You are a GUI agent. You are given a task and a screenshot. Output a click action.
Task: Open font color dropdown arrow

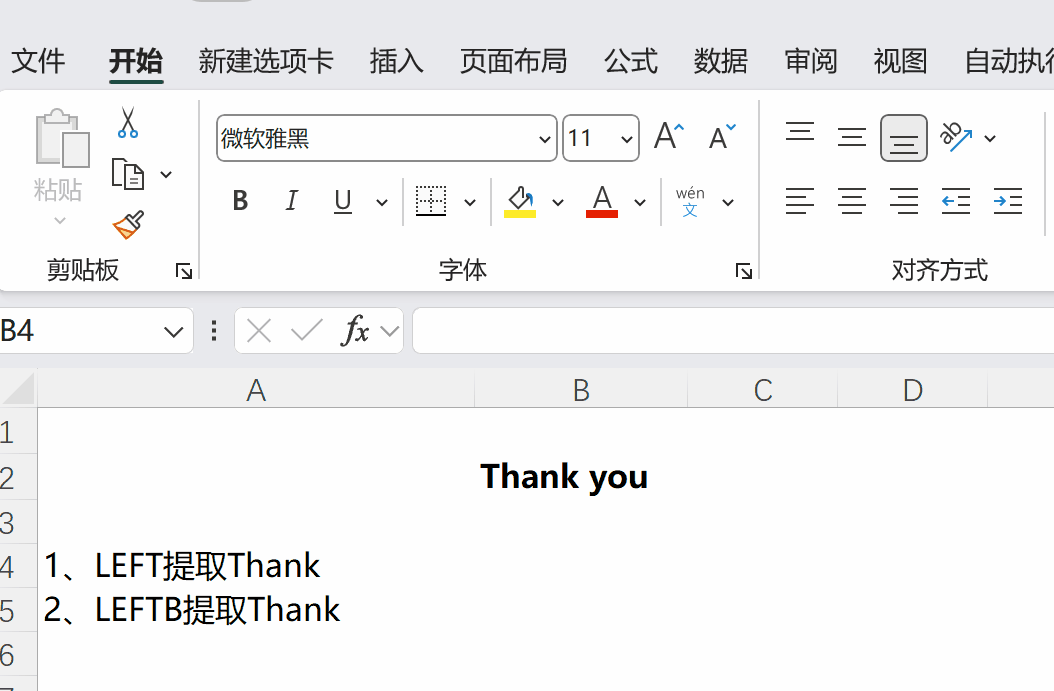[640, 202]
